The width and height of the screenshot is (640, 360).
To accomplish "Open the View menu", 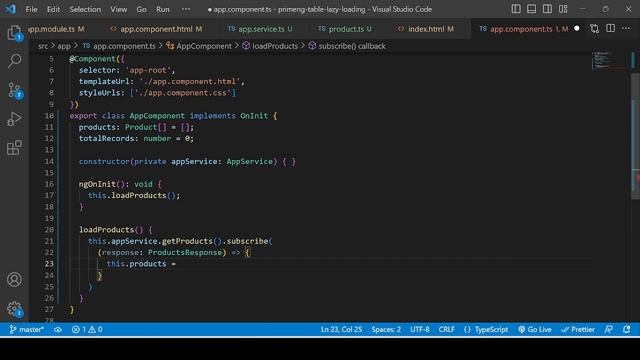I will coord(118,9).
